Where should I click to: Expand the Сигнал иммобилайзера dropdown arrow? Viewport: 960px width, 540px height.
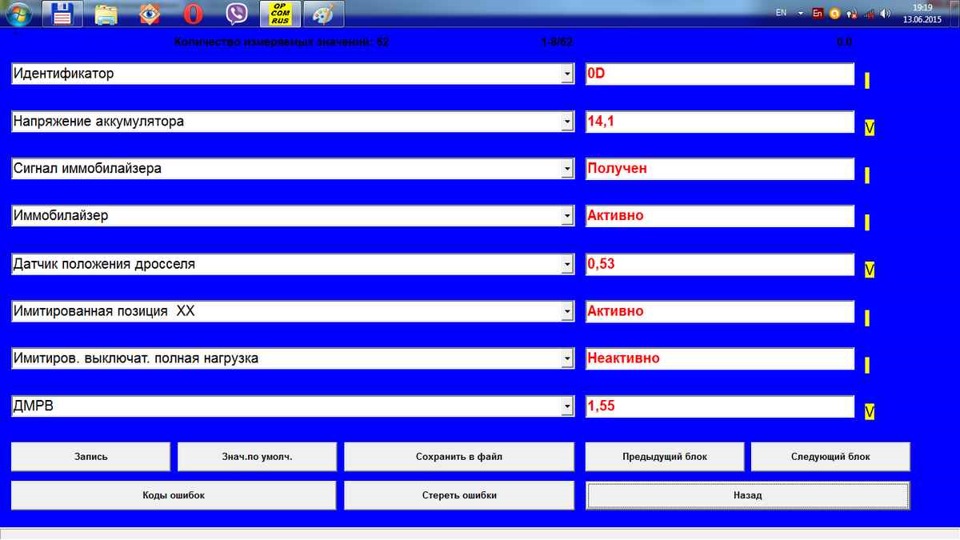coord(567,168)
